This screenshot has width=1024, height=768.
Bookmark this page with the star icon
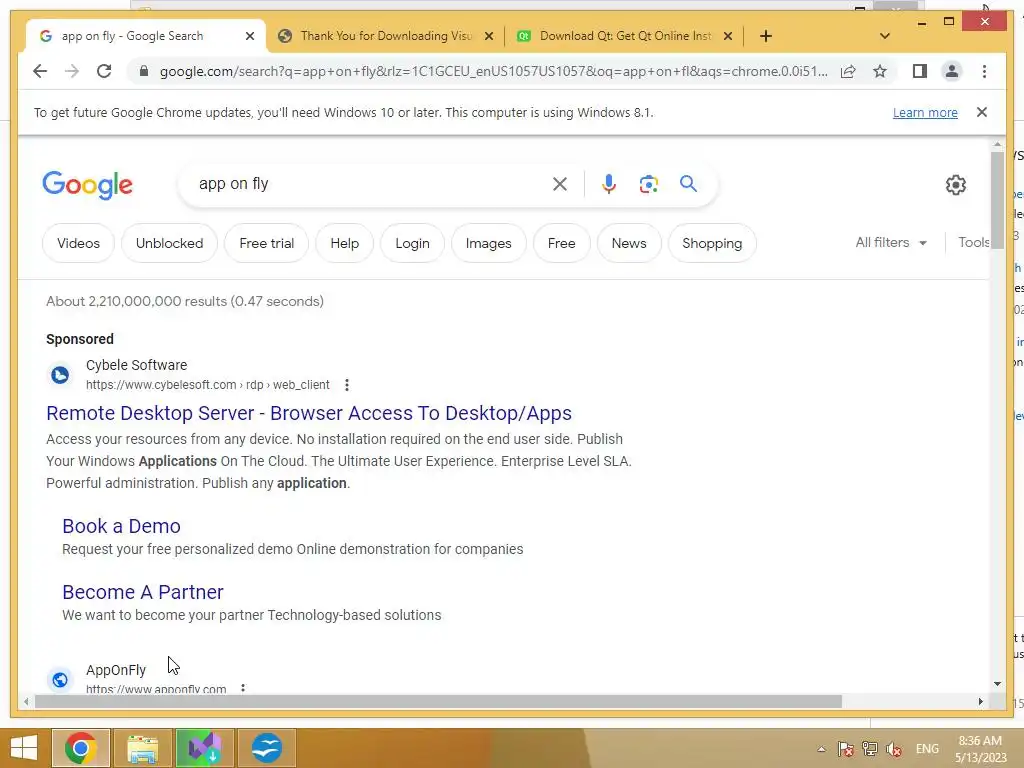[880, 71]
